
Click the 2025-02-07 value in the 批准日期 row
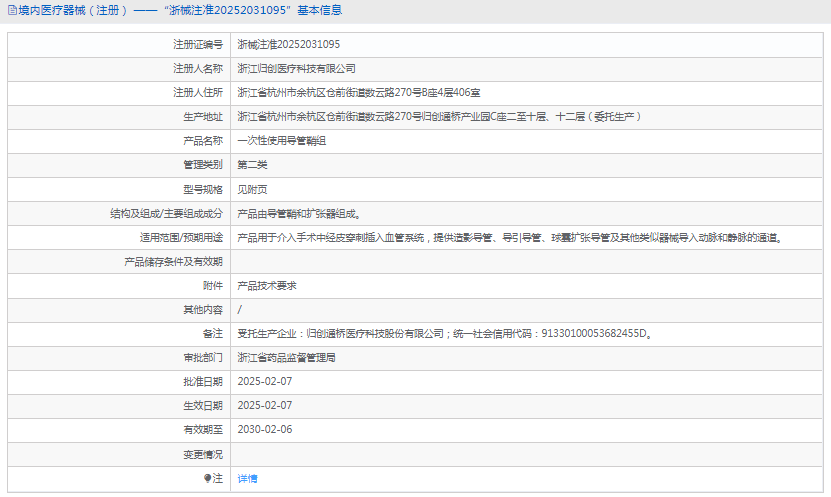click(x=264, y=381)
